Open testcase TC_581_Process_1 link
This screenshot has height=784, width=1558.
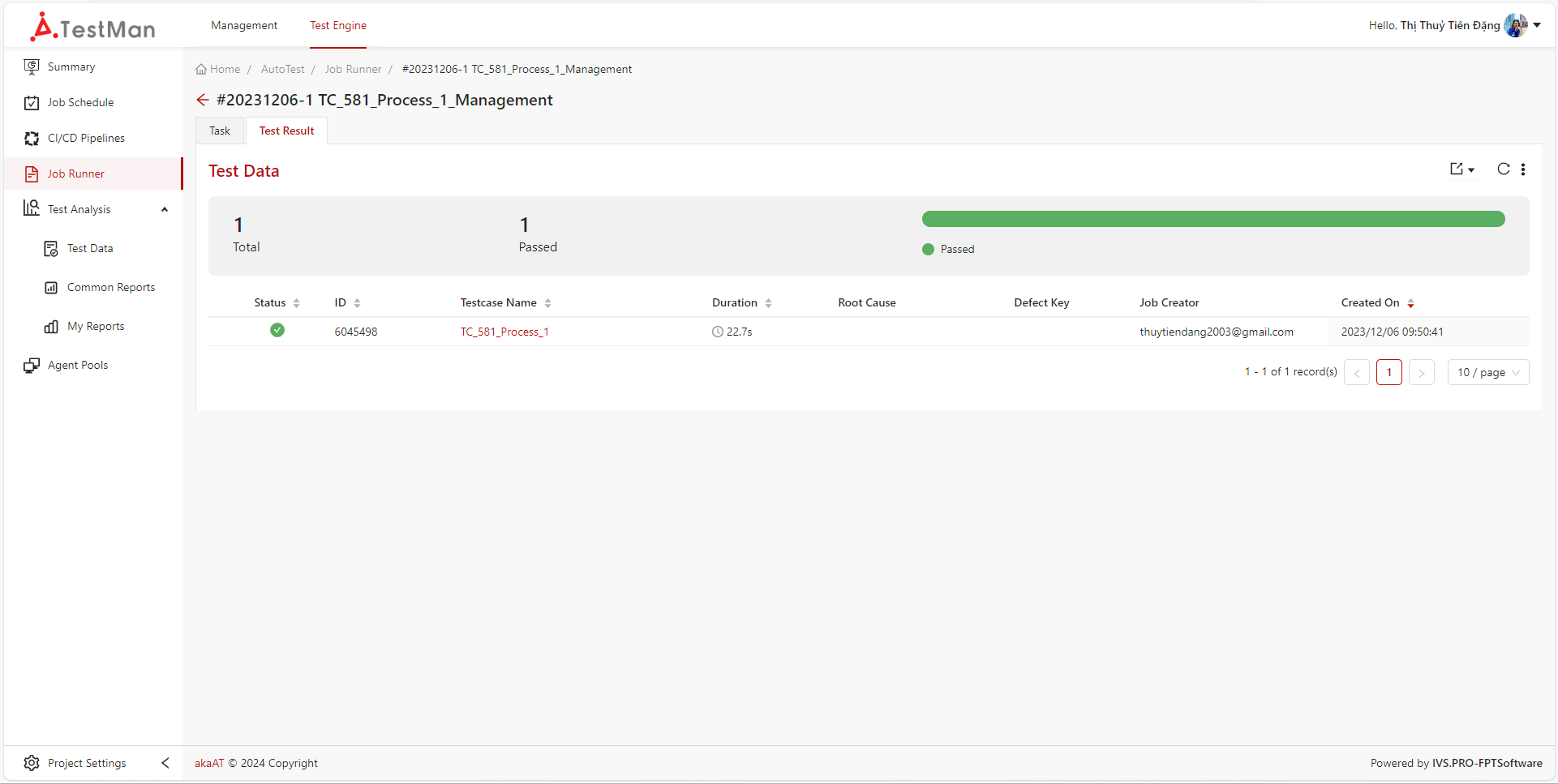pos(504,332)
